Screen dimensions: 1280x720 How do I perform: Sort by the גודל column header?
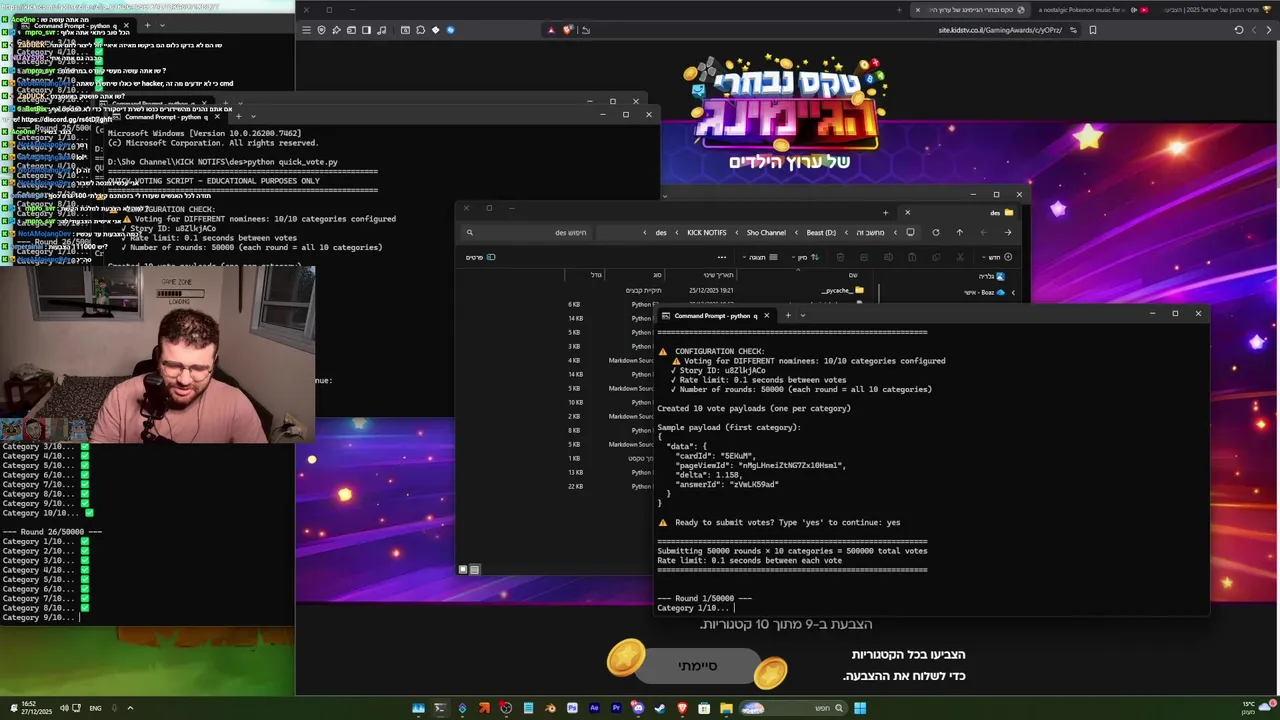point(596,275)
